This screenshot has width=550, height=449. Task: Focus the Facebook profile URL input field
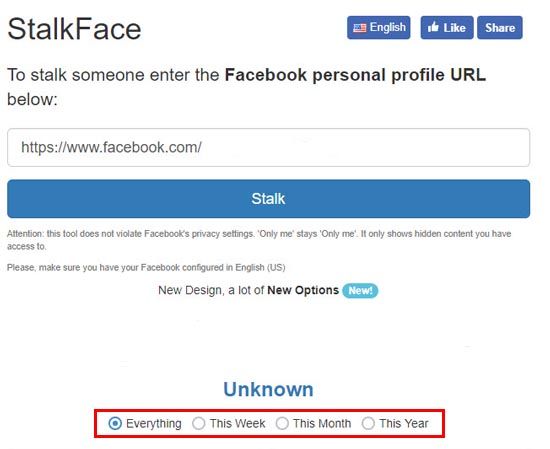pos(268,147)
